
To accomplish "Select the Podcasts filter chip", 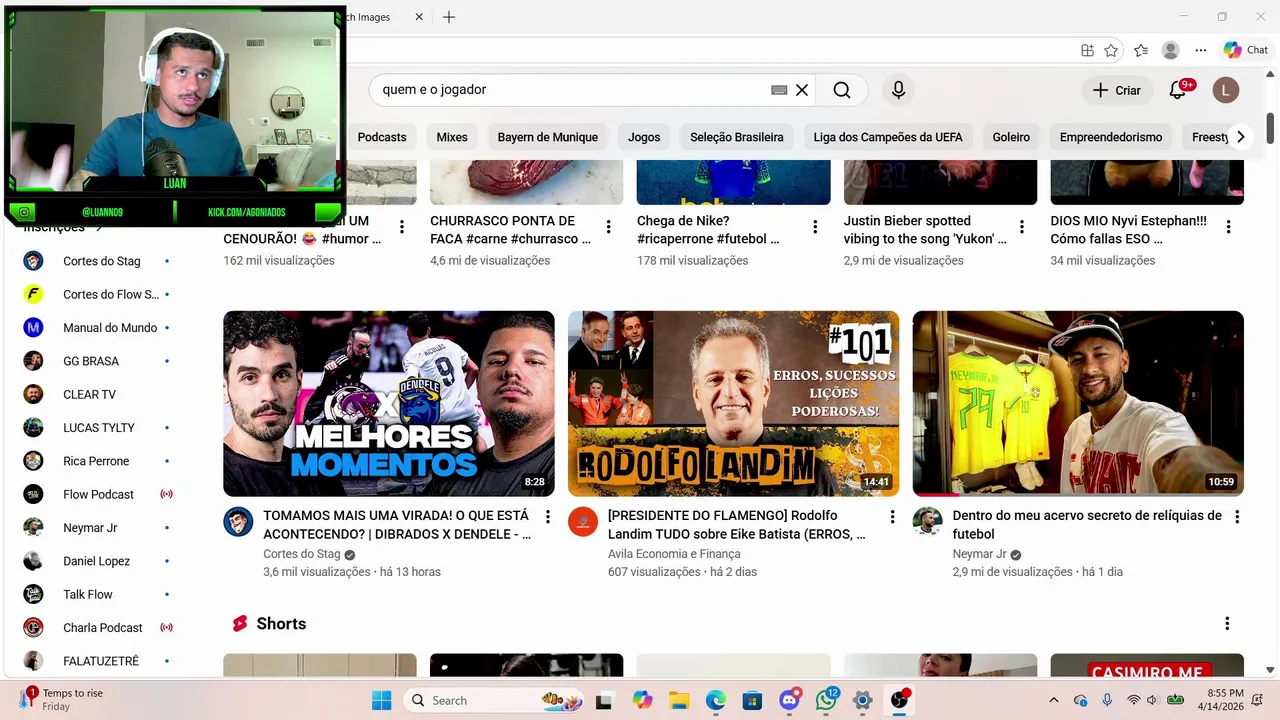I will pyautogui.click(x=382, y=137).
